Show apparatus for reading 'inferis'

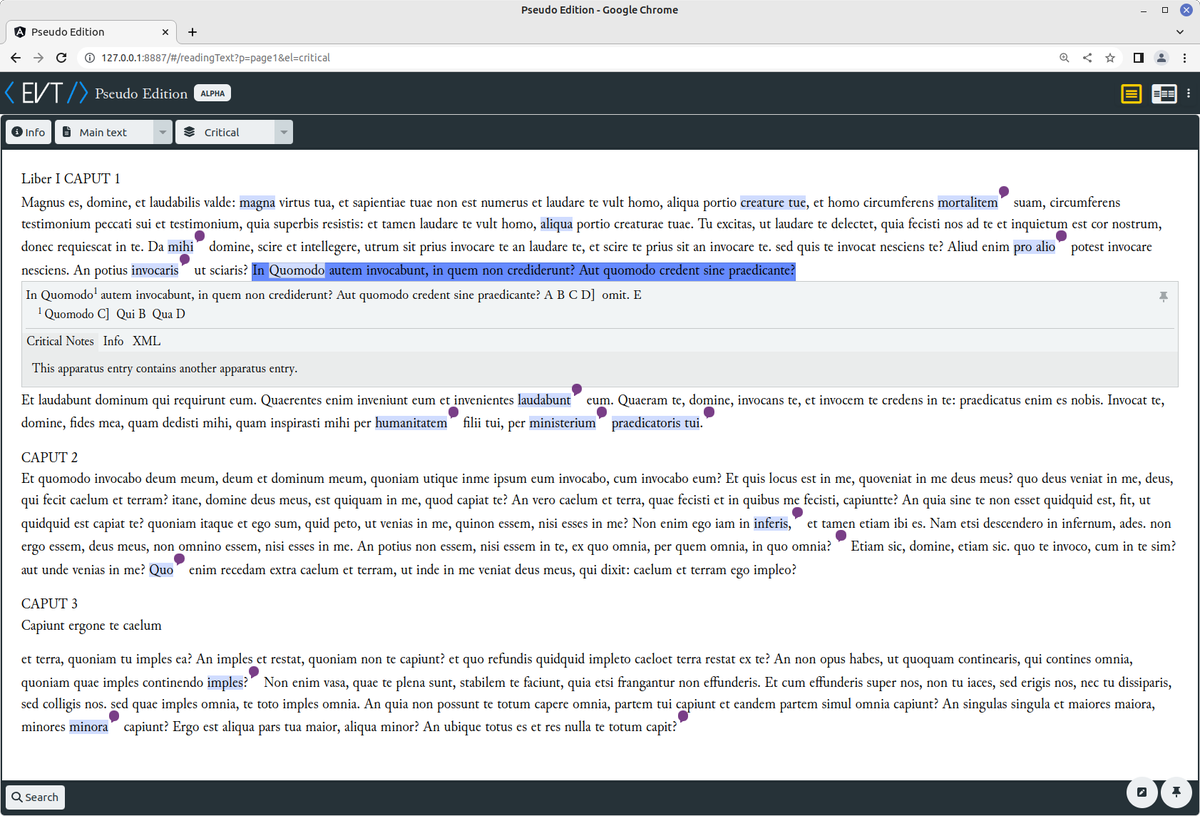771,523
